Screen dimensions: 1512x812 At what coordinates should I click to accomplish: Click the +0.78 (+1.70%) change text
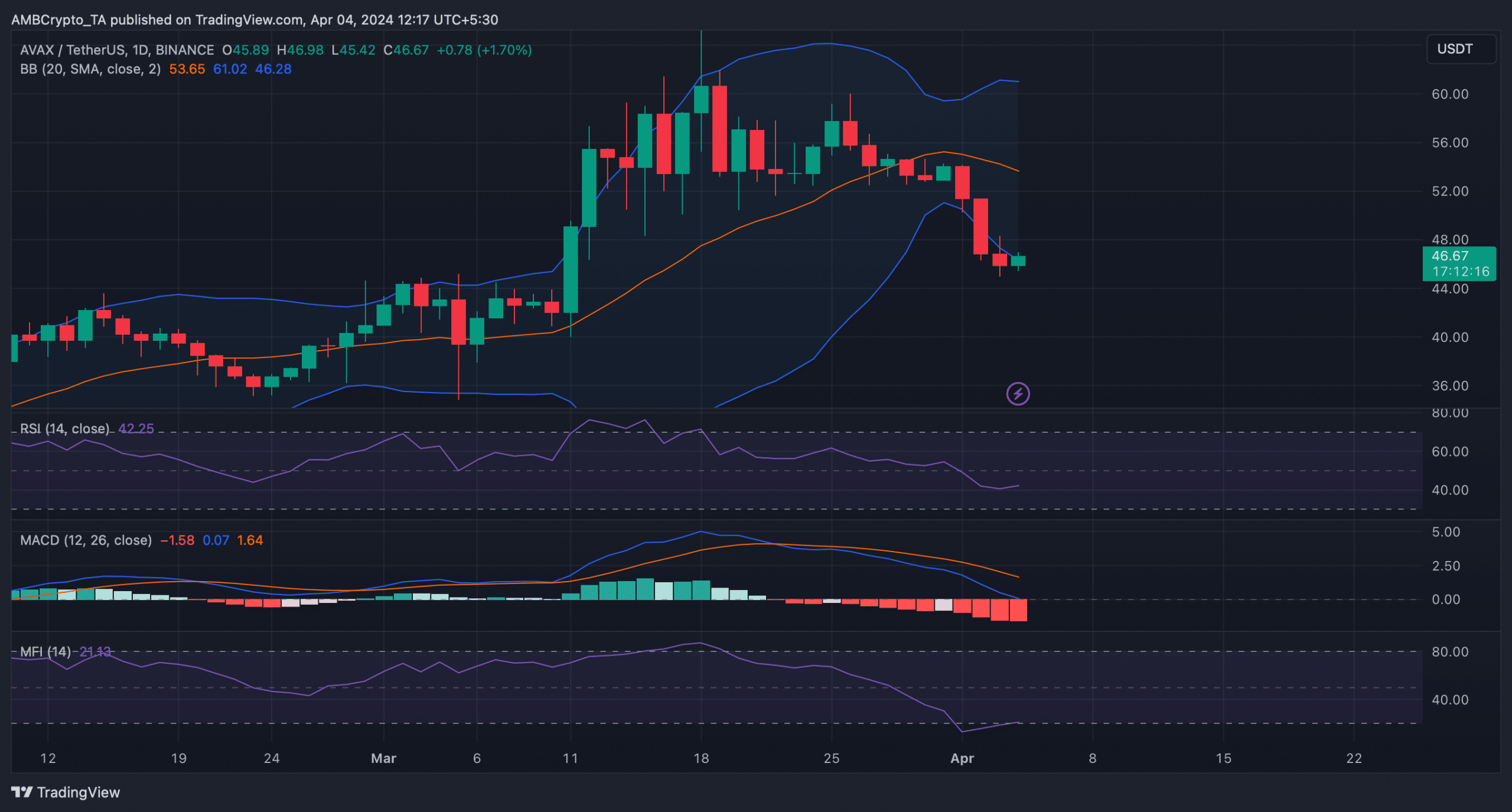[x=484, y=50]
